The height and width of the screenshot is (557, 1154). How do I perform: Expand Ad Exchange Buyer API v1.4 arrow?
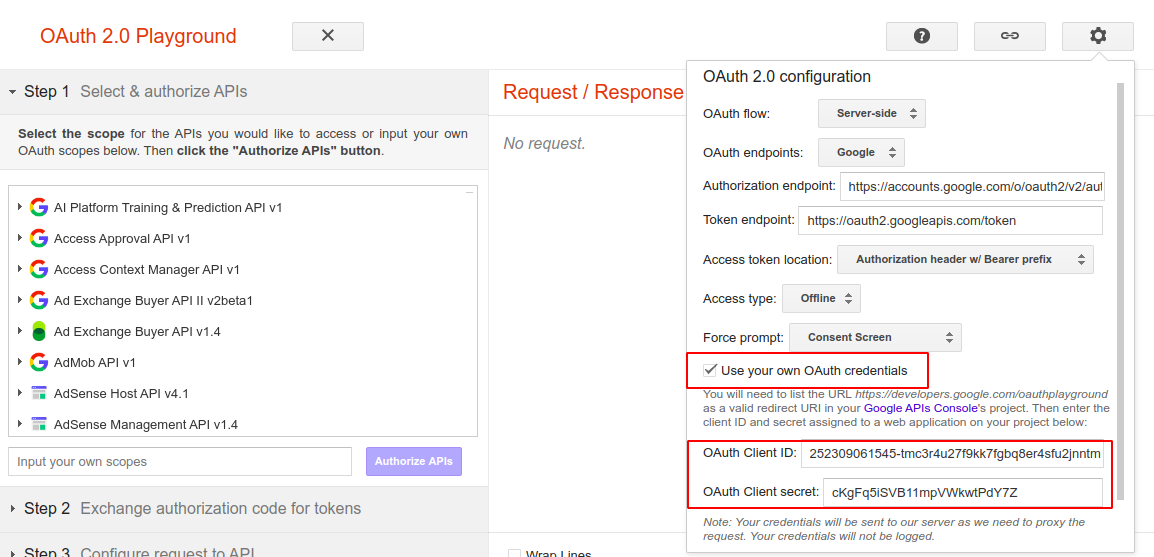coord(20,331)
